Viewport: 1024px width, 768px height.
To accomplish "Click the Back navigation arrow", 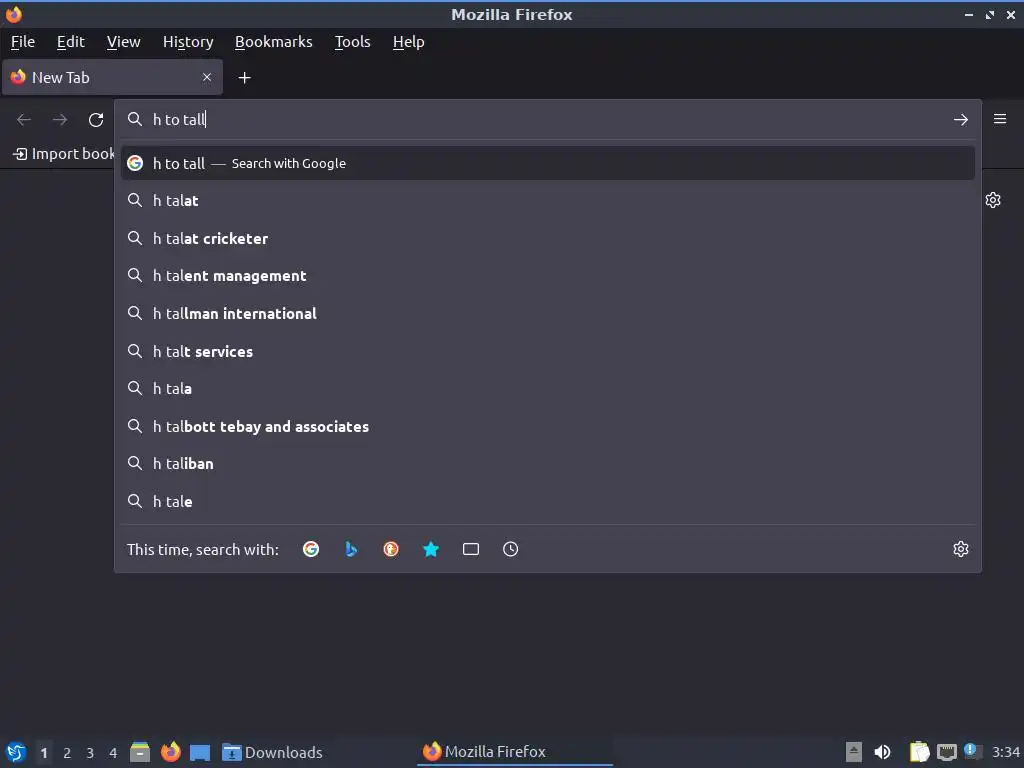I will click(x=24, y=120).
